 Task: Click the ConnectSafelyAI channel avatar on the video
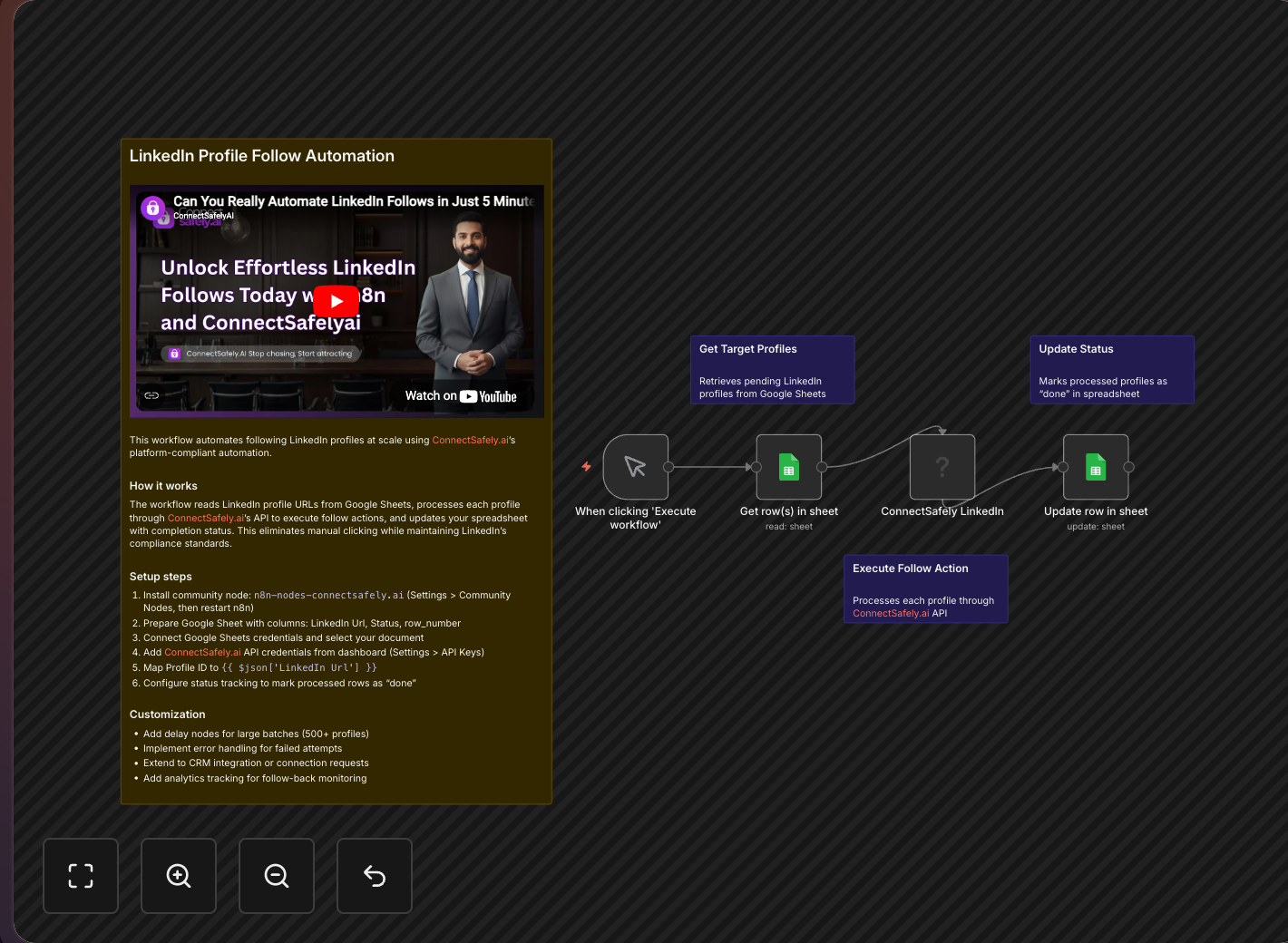click(x=152, y=209)
